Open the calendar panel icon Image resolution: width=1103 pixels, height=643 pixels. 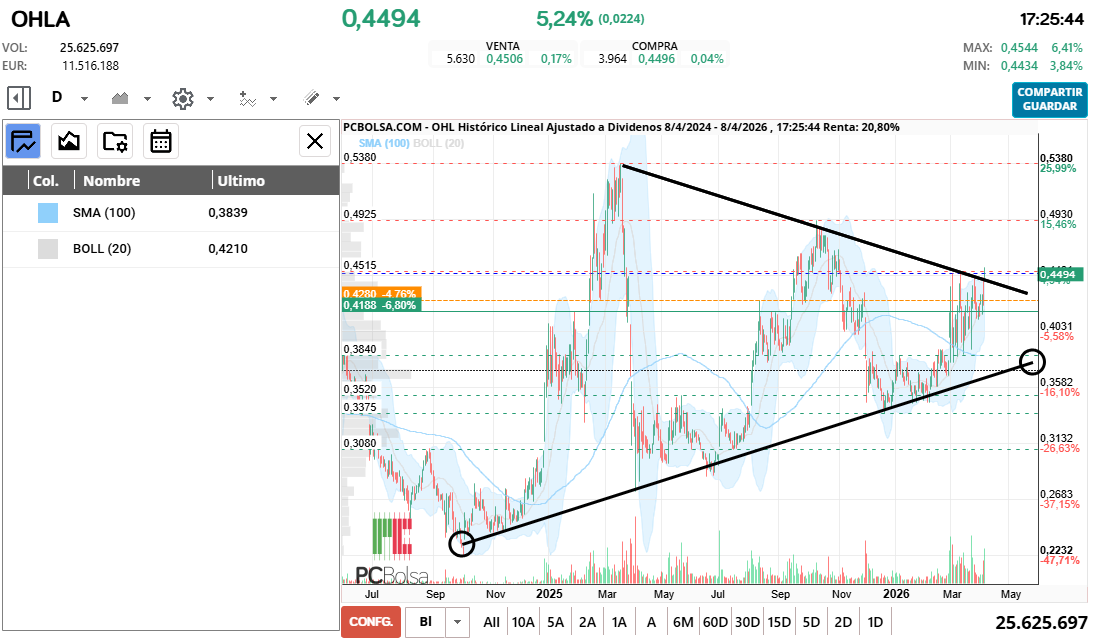(x=160, y=141)
